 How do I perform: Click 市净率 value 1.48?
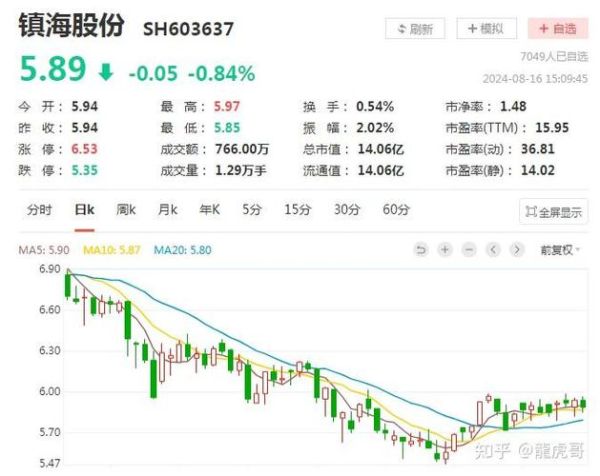(x=513, y=106)
